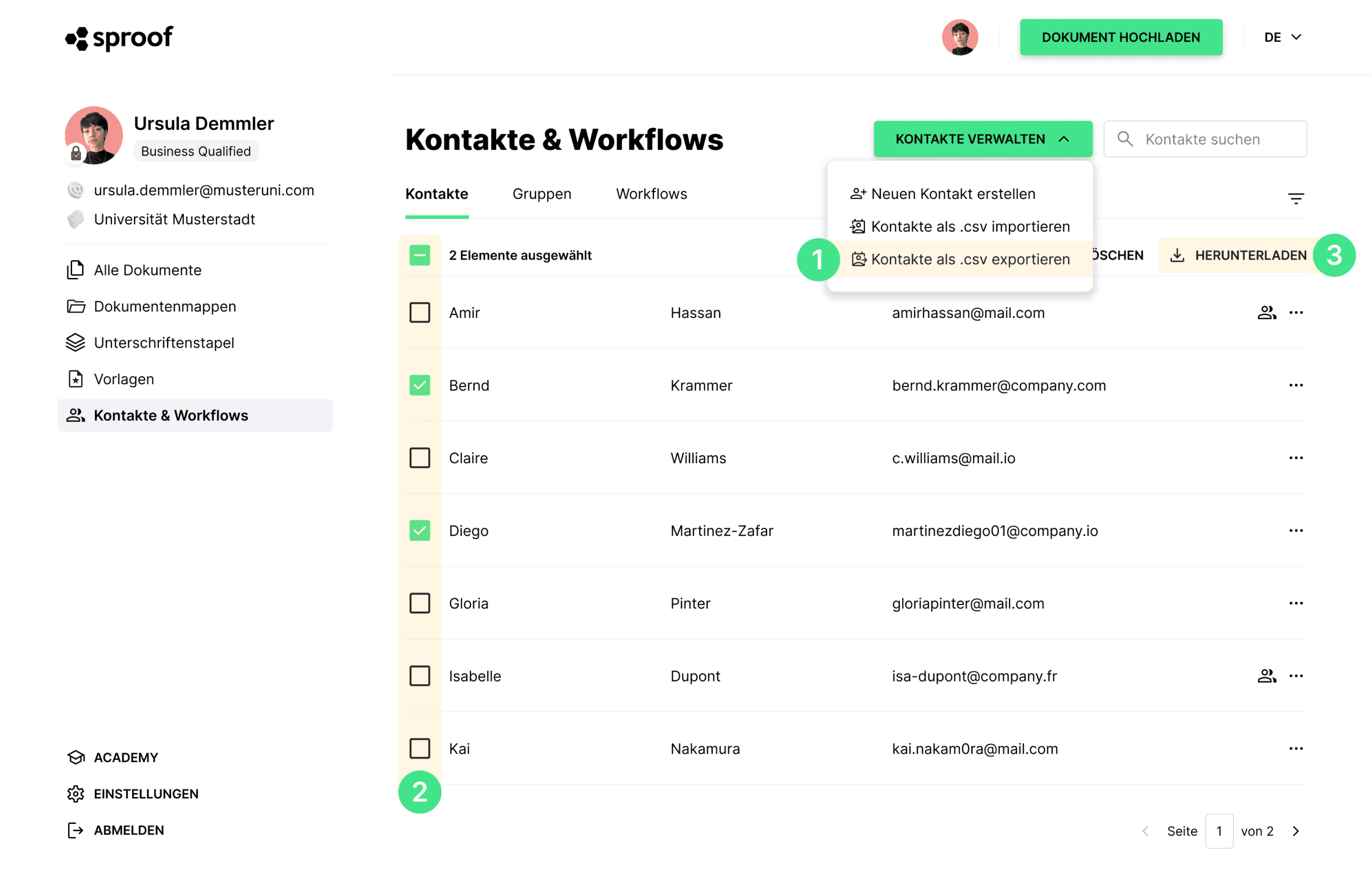Open the three-dot menu for Bernd Krammer
Image resolution: width=1372 pixels, height=892 pixels.
[1296, 385]
